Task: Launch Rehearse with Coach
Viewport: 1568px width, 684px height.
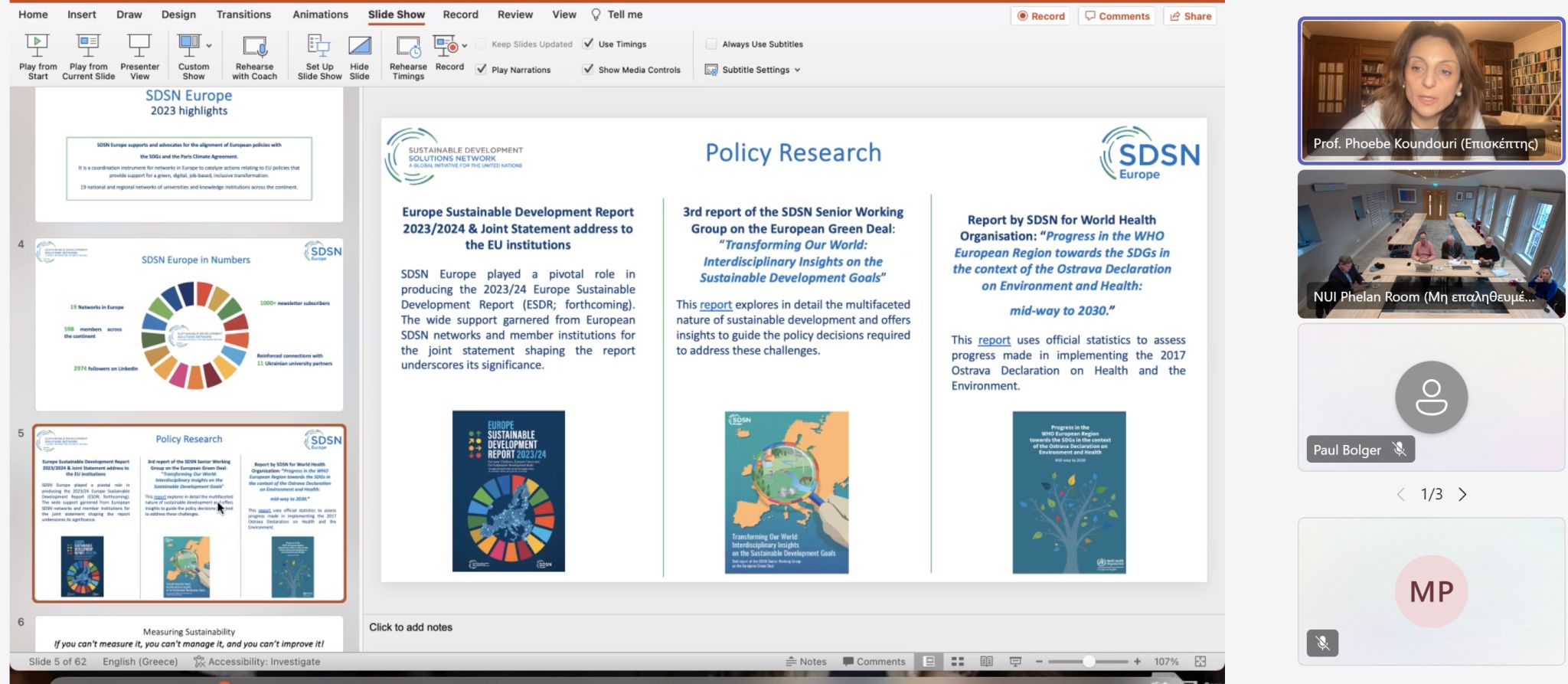Action: (x=254, y=46)
